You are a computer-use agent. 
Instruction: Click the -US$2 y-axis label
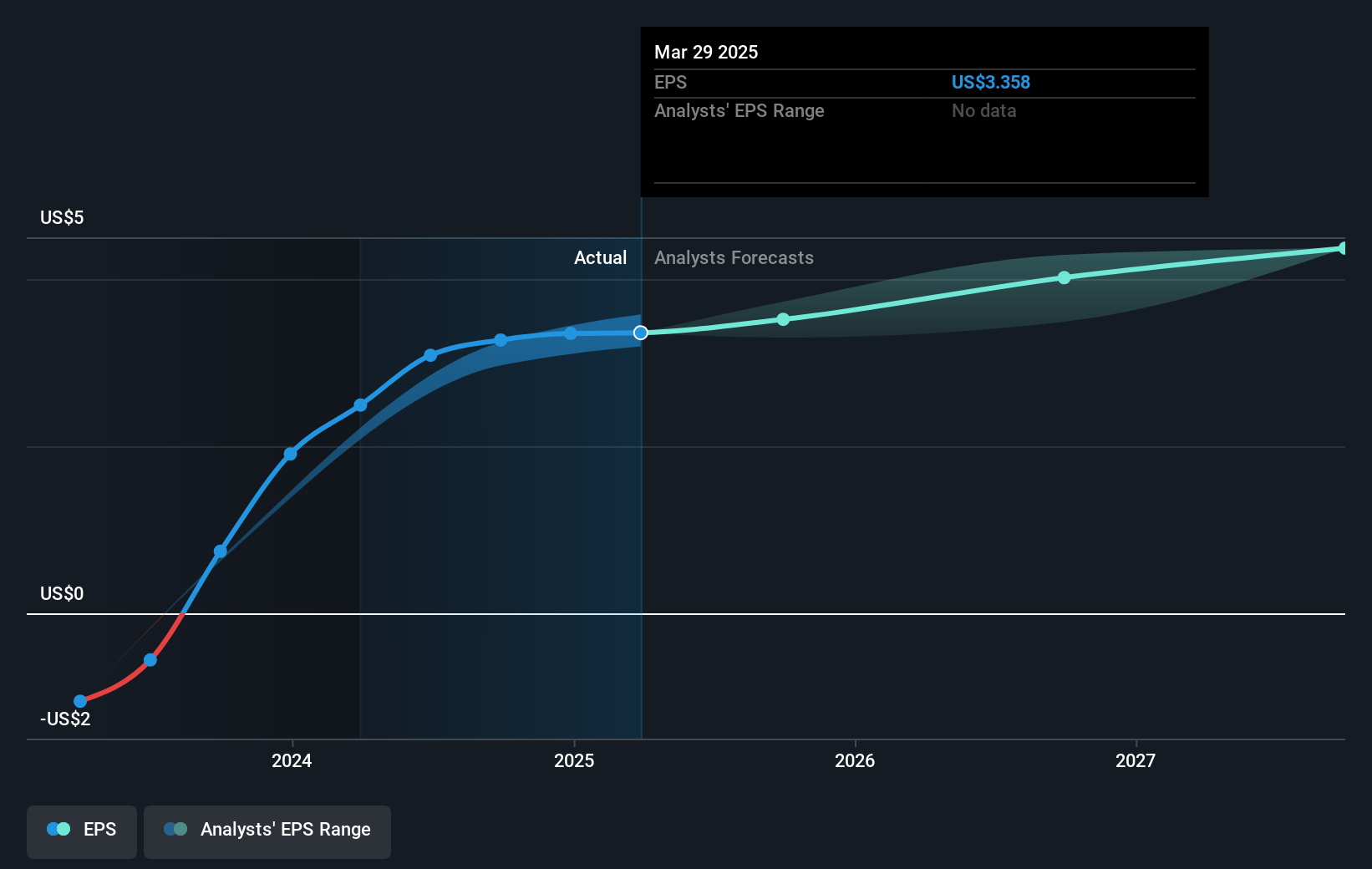click(x=65, y=719)
